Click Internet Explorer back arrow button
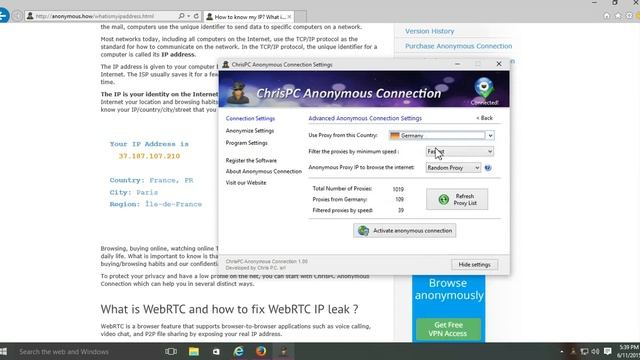The width and height of the screenshot is (640, 360). 3,16
